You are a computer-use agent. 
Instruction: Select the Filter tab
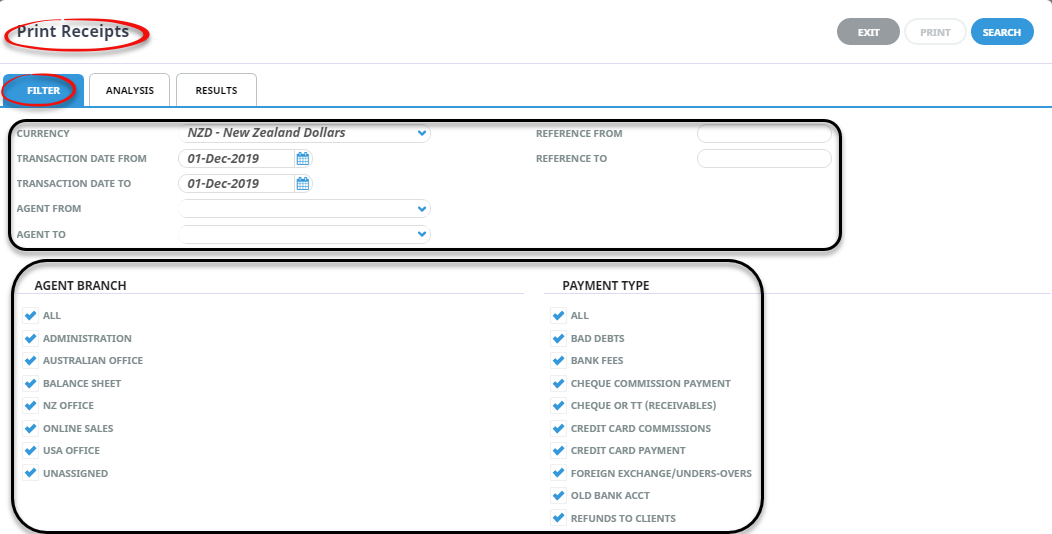(43, 90)
